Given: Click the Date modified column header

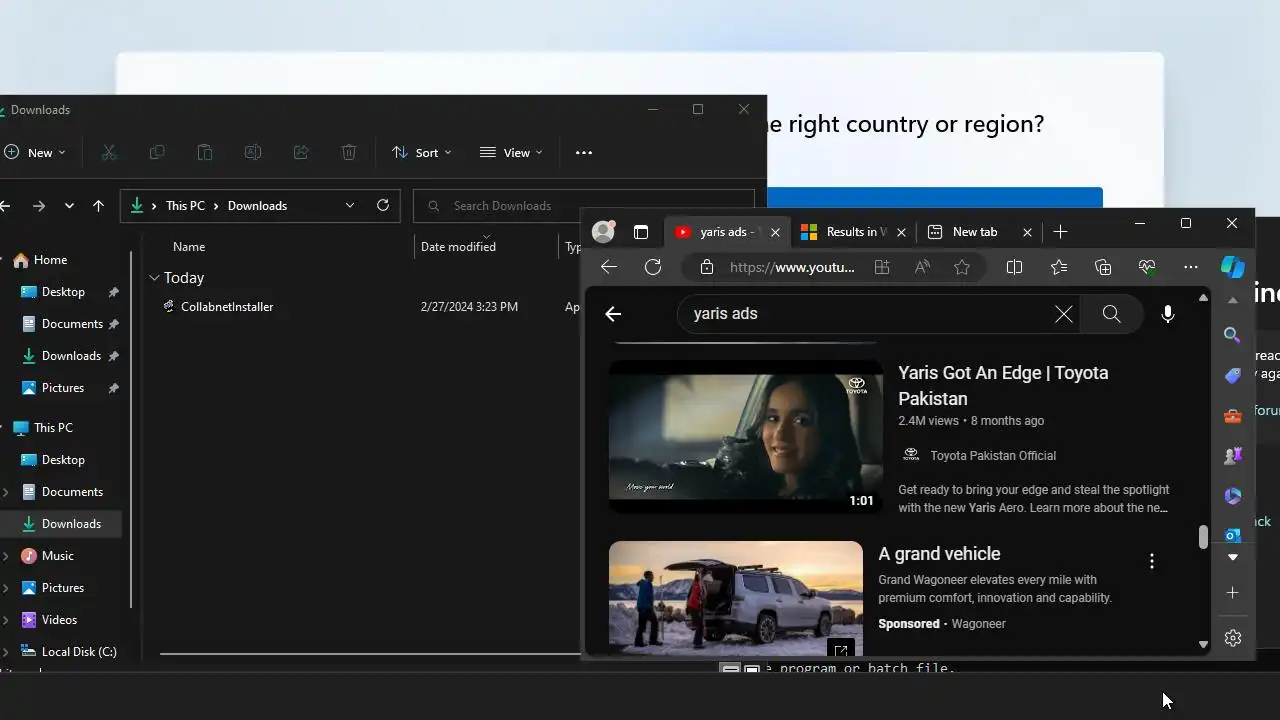Looking at the screenshot, I should pos(458,246).
